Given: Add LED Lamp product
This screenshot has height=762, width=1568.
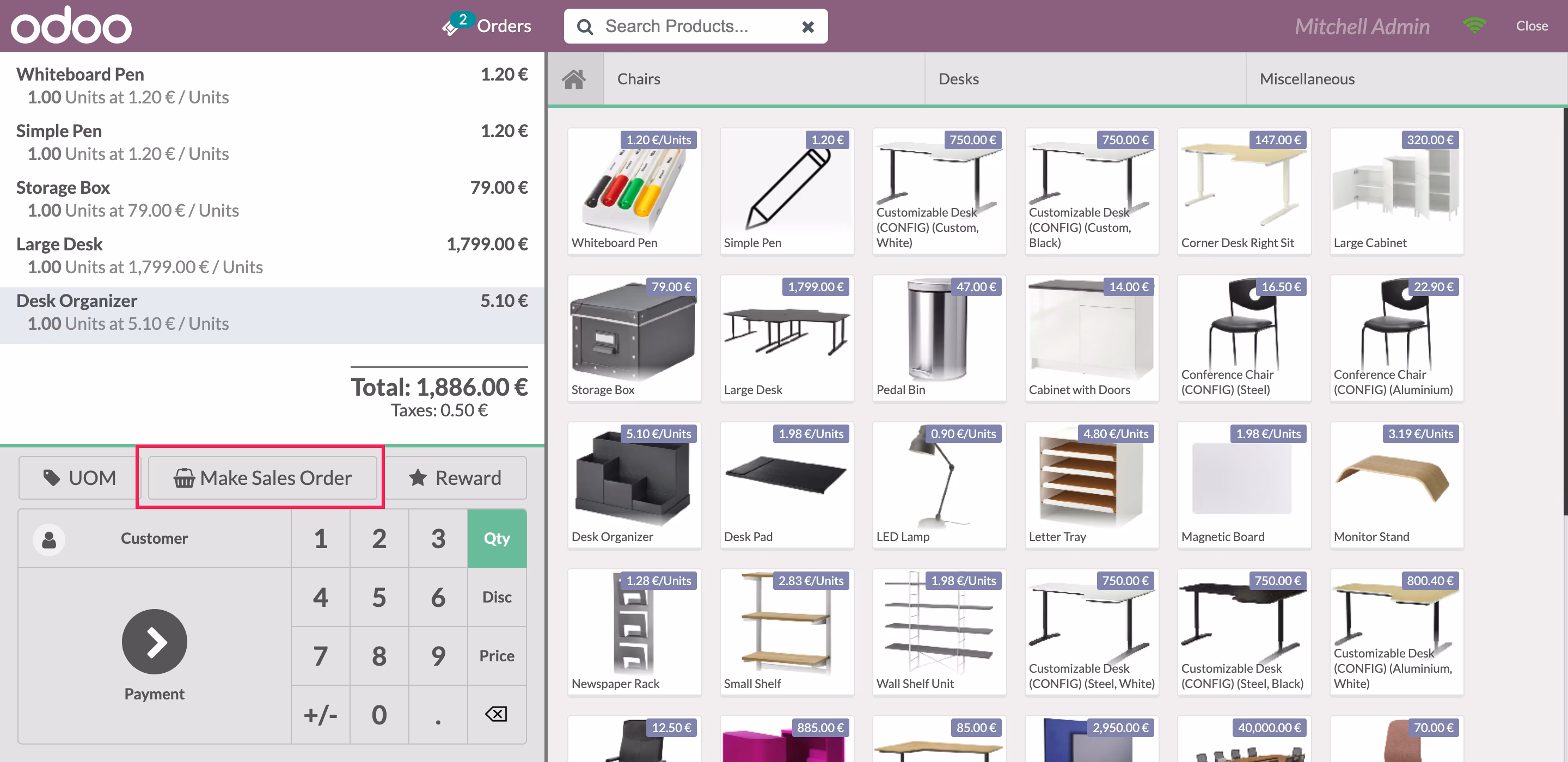Looking at the screenshot, I should pos(939,485).
